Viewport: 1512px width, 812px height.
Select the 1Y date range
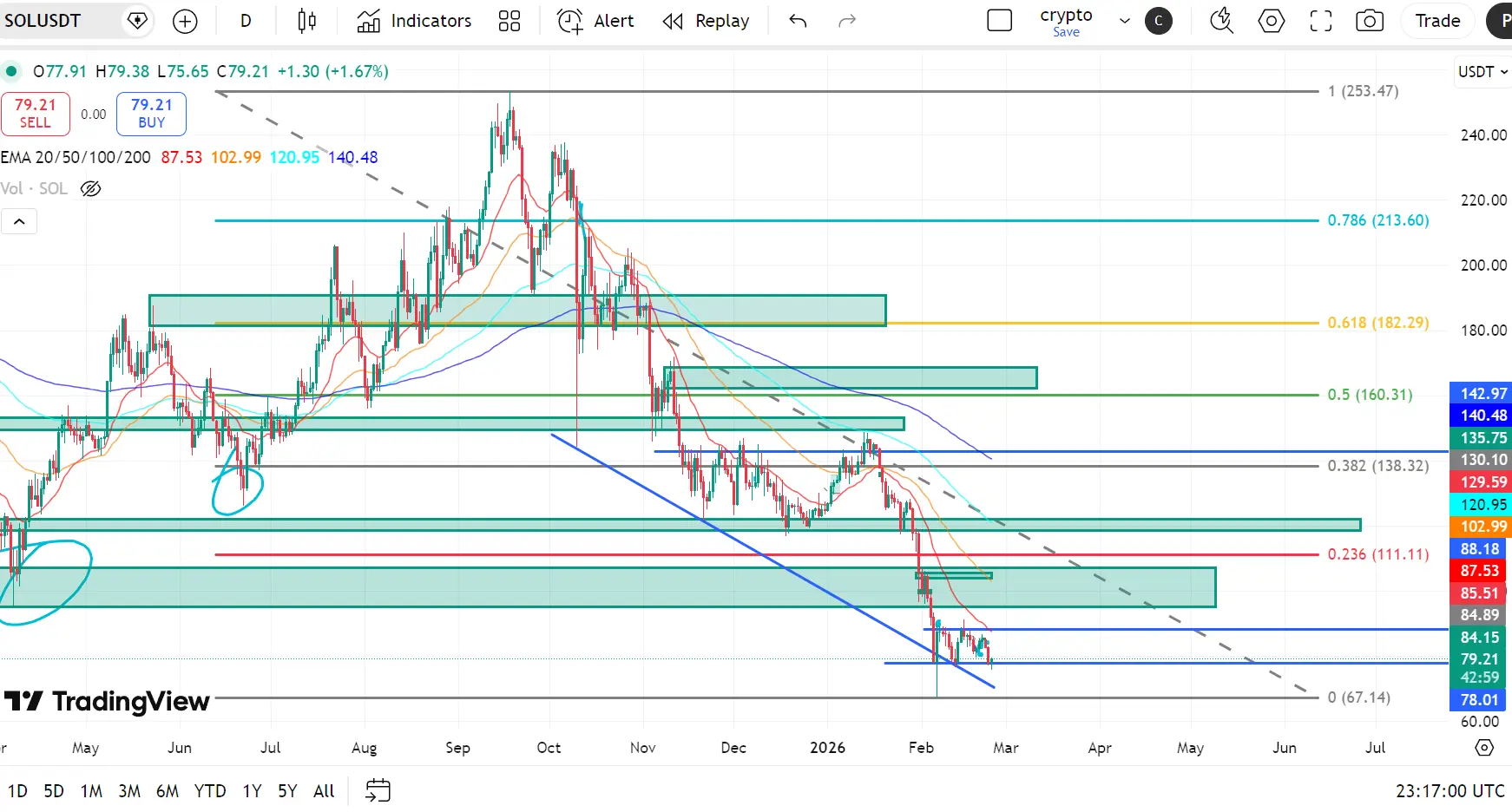click(x=252, y=791)
